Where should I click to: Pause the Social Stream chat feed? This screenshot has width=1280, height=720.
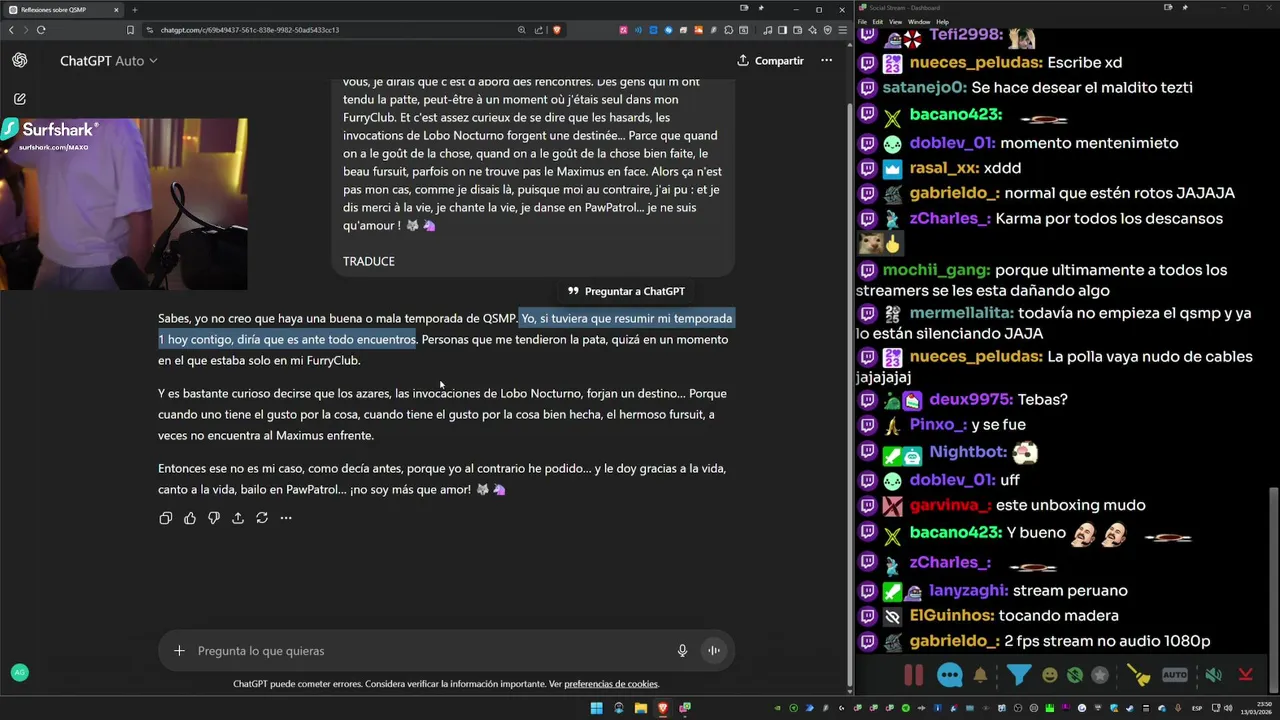[914, 675]
